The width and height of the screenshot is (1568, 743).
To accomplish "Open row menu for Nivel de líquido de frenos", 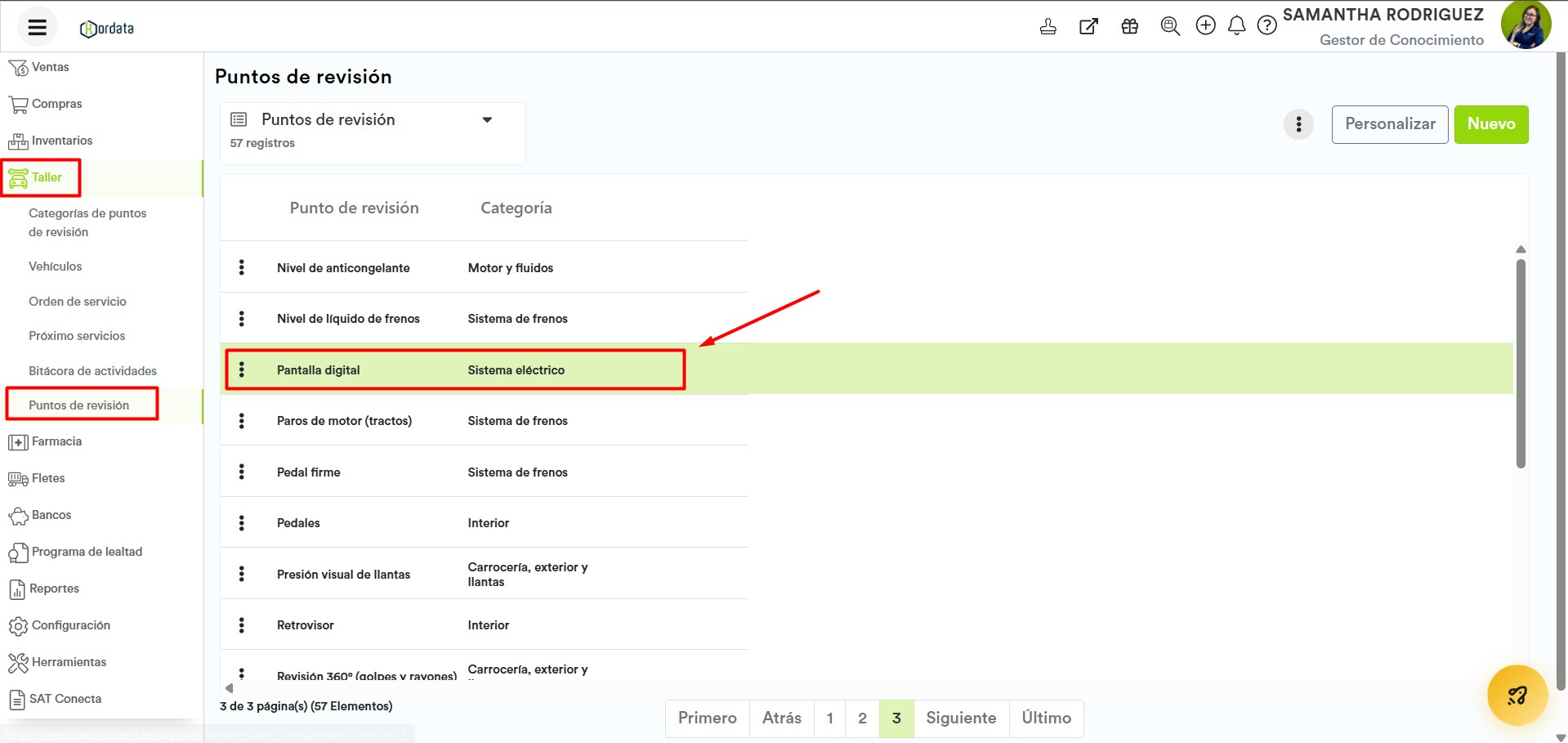I will [241, 318].
